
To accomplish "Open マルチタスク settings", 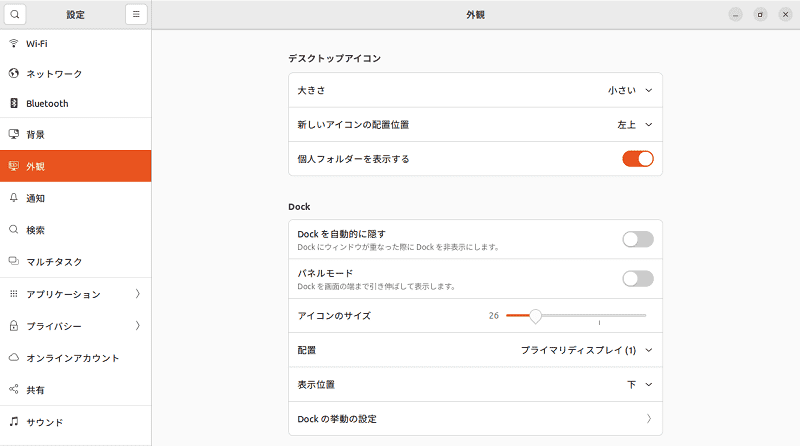I will [76, 262].
